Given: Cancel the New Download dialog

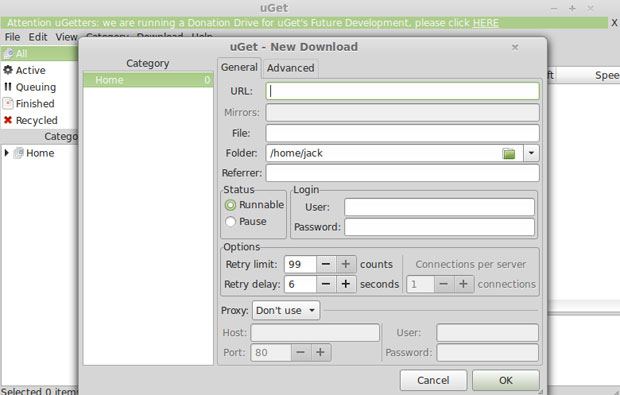Looking at the screenshot, I should click(433, 380).
